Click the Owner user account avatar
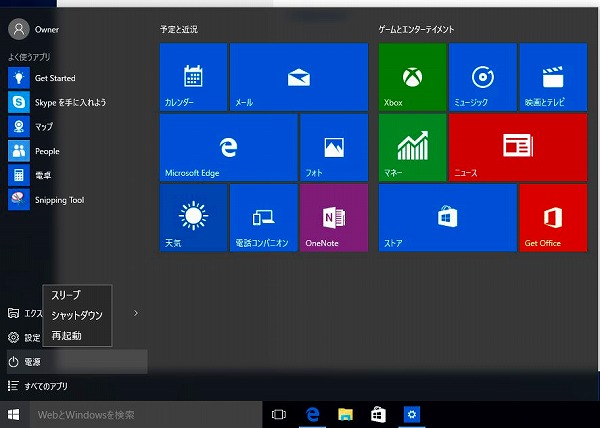The height and width of the screenshot is (428, 600). [19, 29]
